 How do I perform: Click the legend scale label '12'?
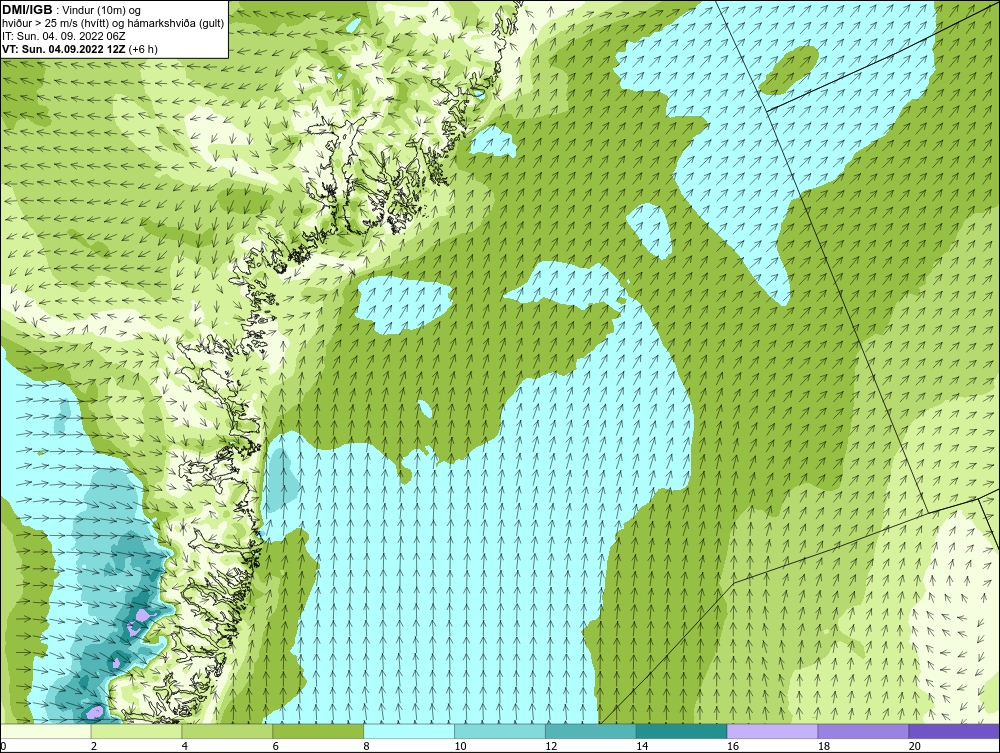click(x=551, y=746)
